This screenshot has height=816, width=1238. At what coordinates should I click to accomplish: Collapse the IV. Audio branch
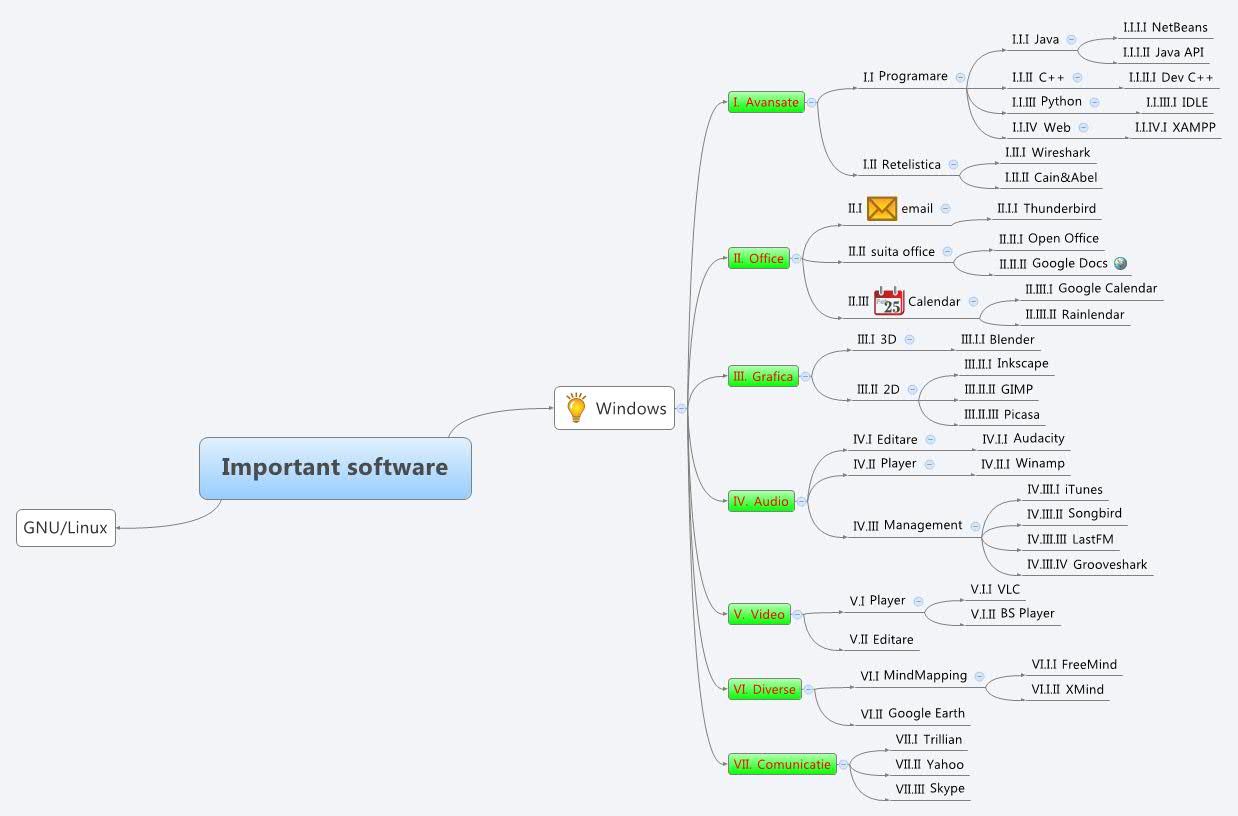[800, 501]
